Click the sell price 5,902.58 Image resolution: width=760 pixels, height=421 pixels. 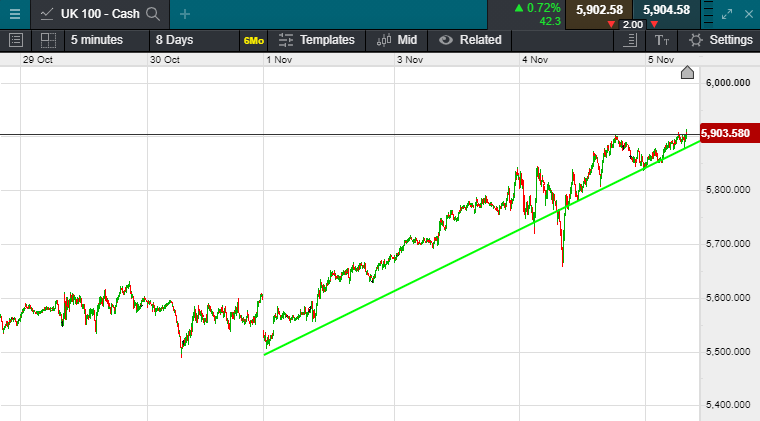599,10
